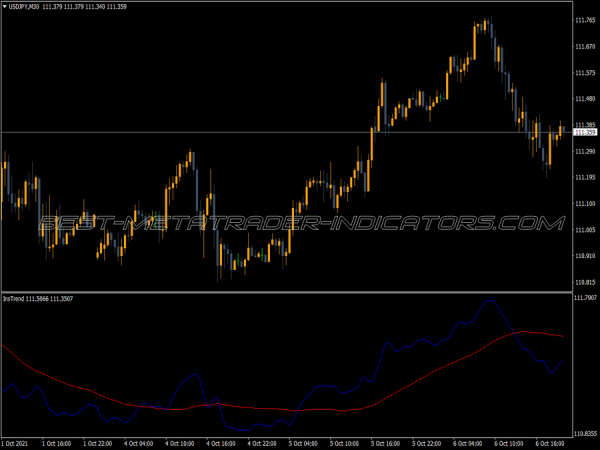This screenshot has height=450, width=600.
Task: Click the 111.290 price axis label
Action: [585, 152]
